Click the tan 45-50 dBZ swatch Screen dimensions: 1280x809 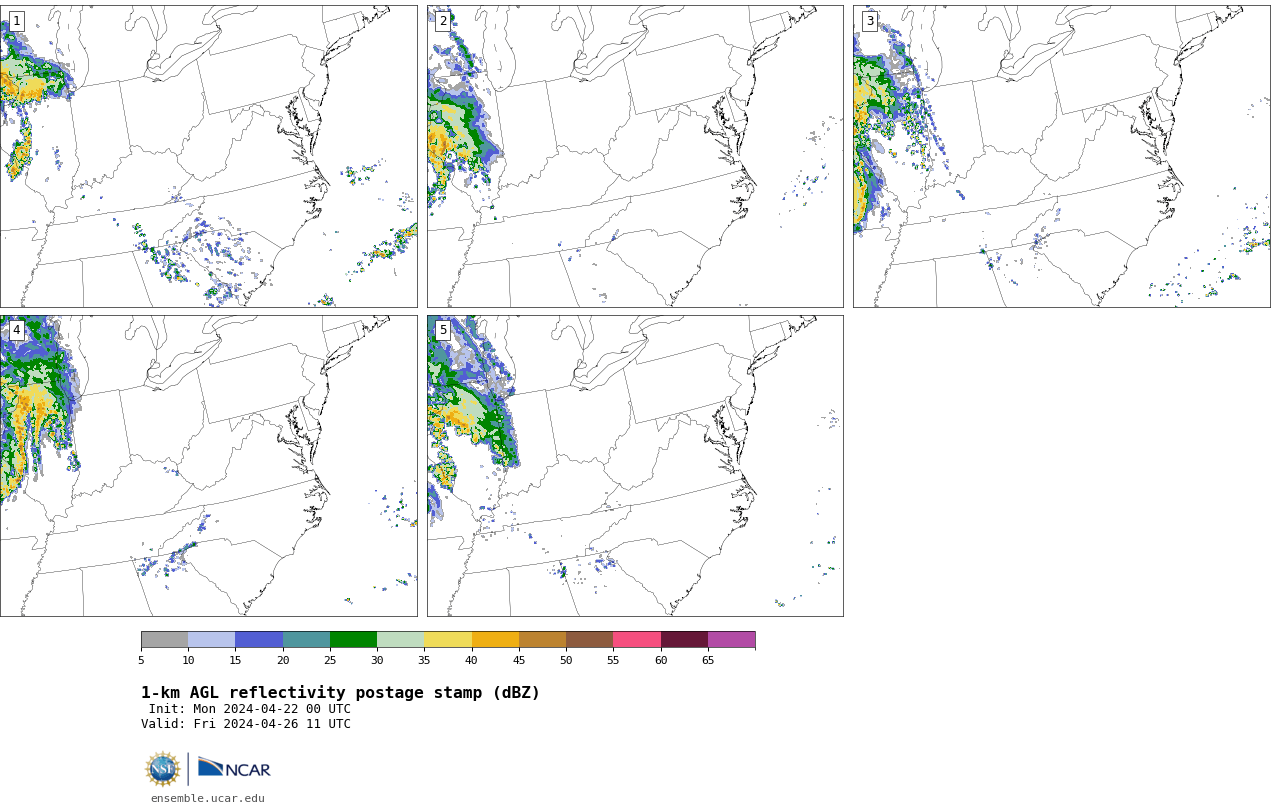point(542,640)
